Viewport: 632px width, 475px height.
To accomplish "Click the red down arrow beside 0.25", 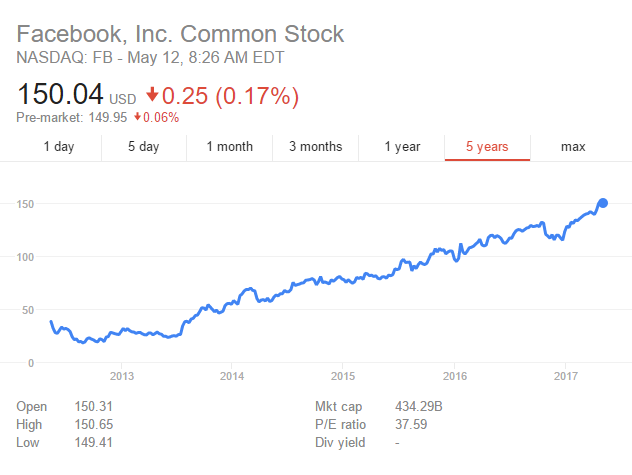I will 152,96.
